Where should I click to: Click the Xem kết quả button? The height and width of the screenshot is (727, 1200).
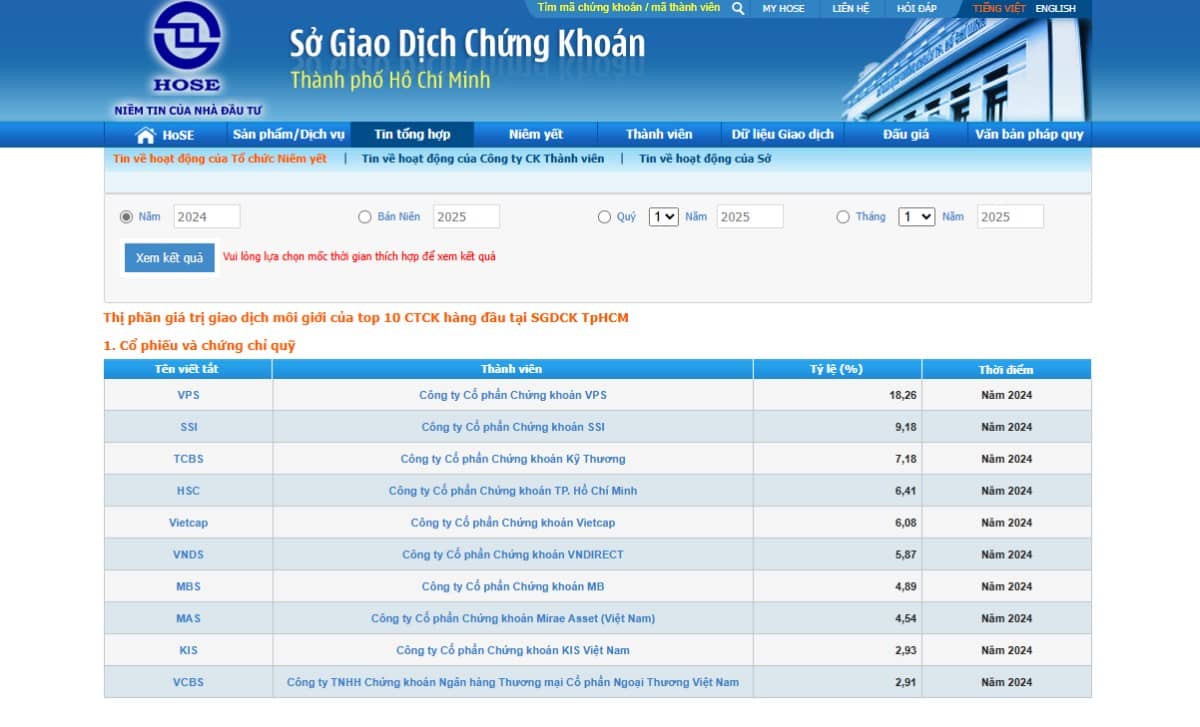(169, 258)
